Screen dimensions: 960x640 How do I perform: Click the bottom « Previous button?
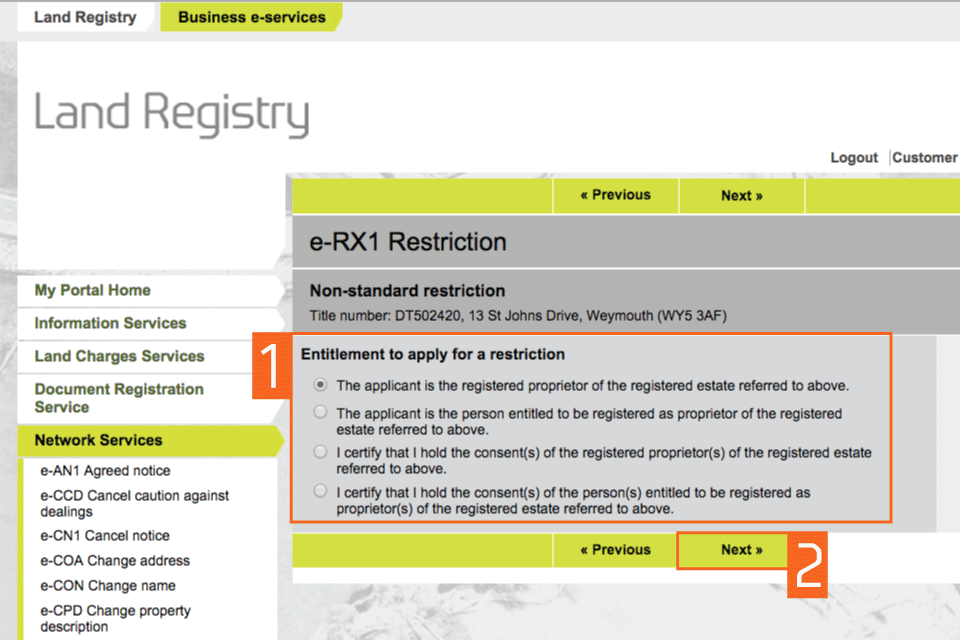tap(615, 550)
